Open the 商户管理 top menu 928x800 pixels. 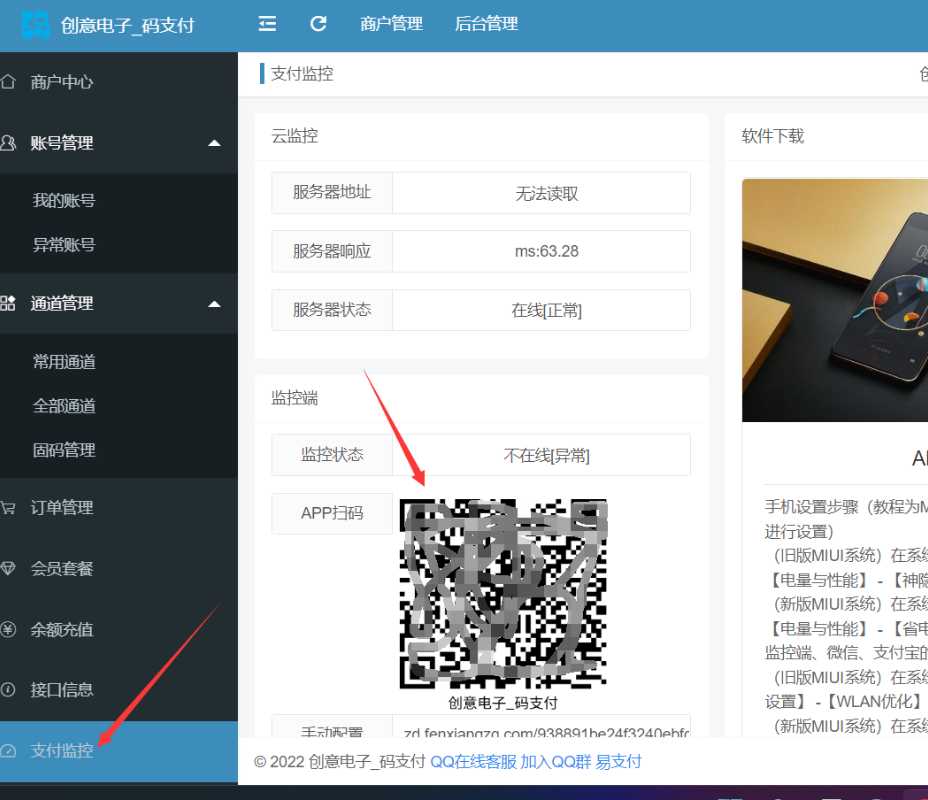391,24
